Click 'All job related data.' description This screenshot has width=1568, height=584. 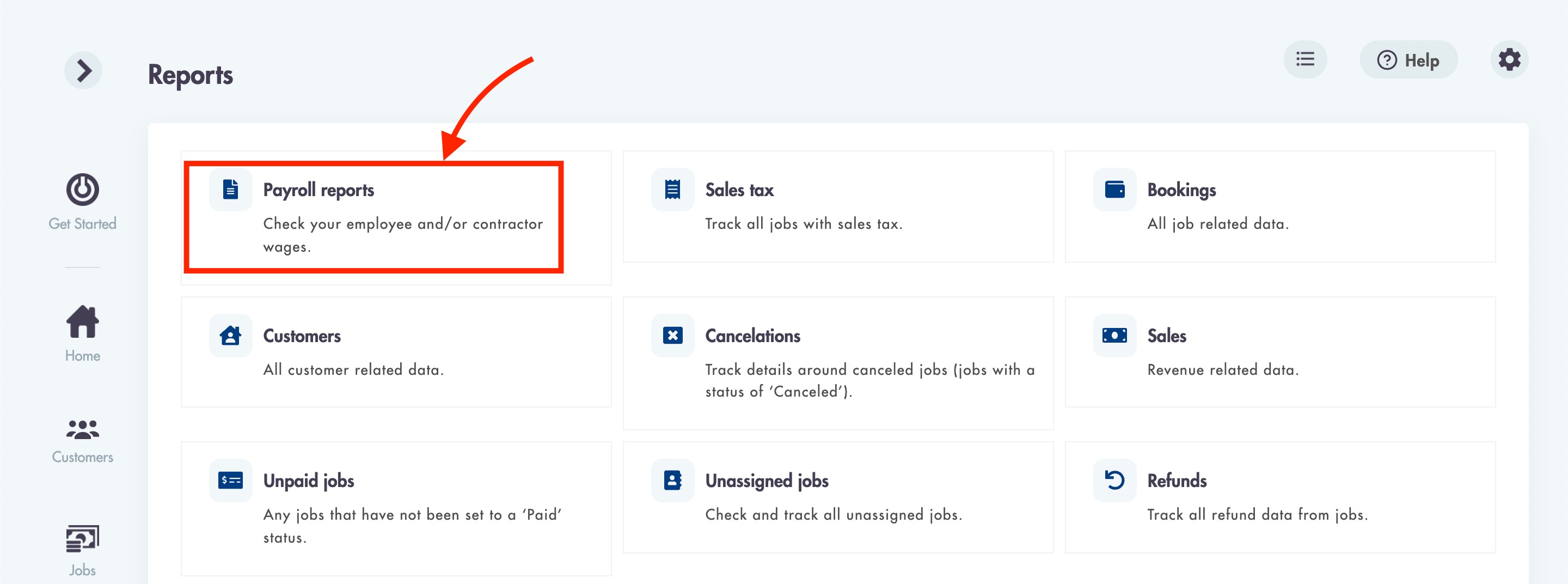pos(1218,223)
